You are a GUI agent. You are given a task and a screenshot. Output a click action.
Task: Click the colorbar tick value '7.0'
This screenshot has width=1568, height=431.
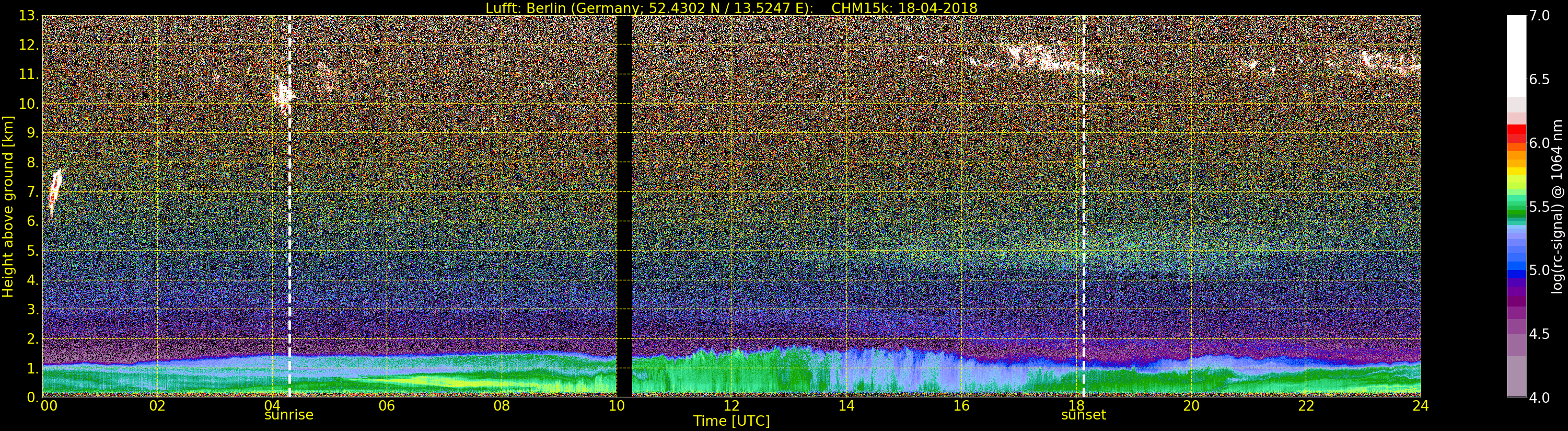point(1539,15)
